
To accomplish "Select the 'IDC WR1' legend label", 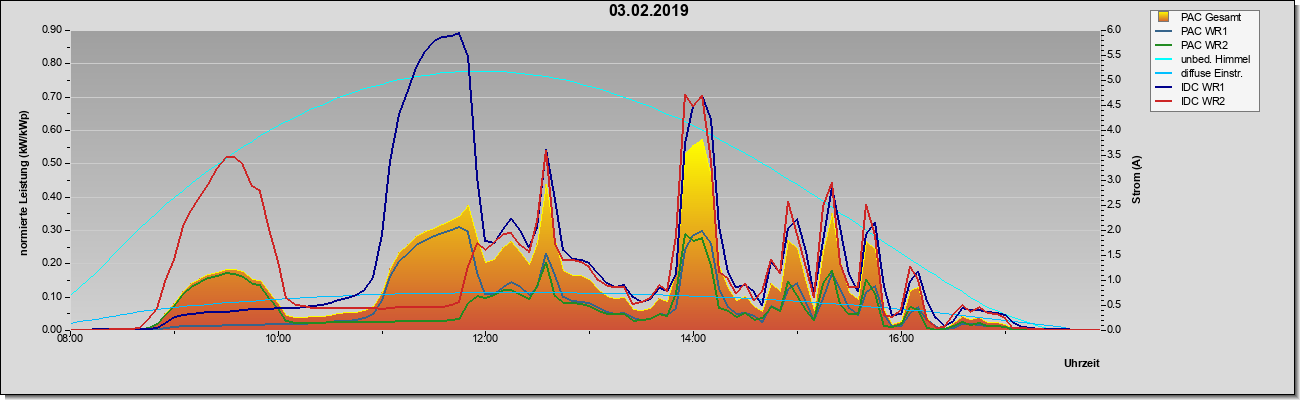I will pyautogui.click(x=1203, y=87).
